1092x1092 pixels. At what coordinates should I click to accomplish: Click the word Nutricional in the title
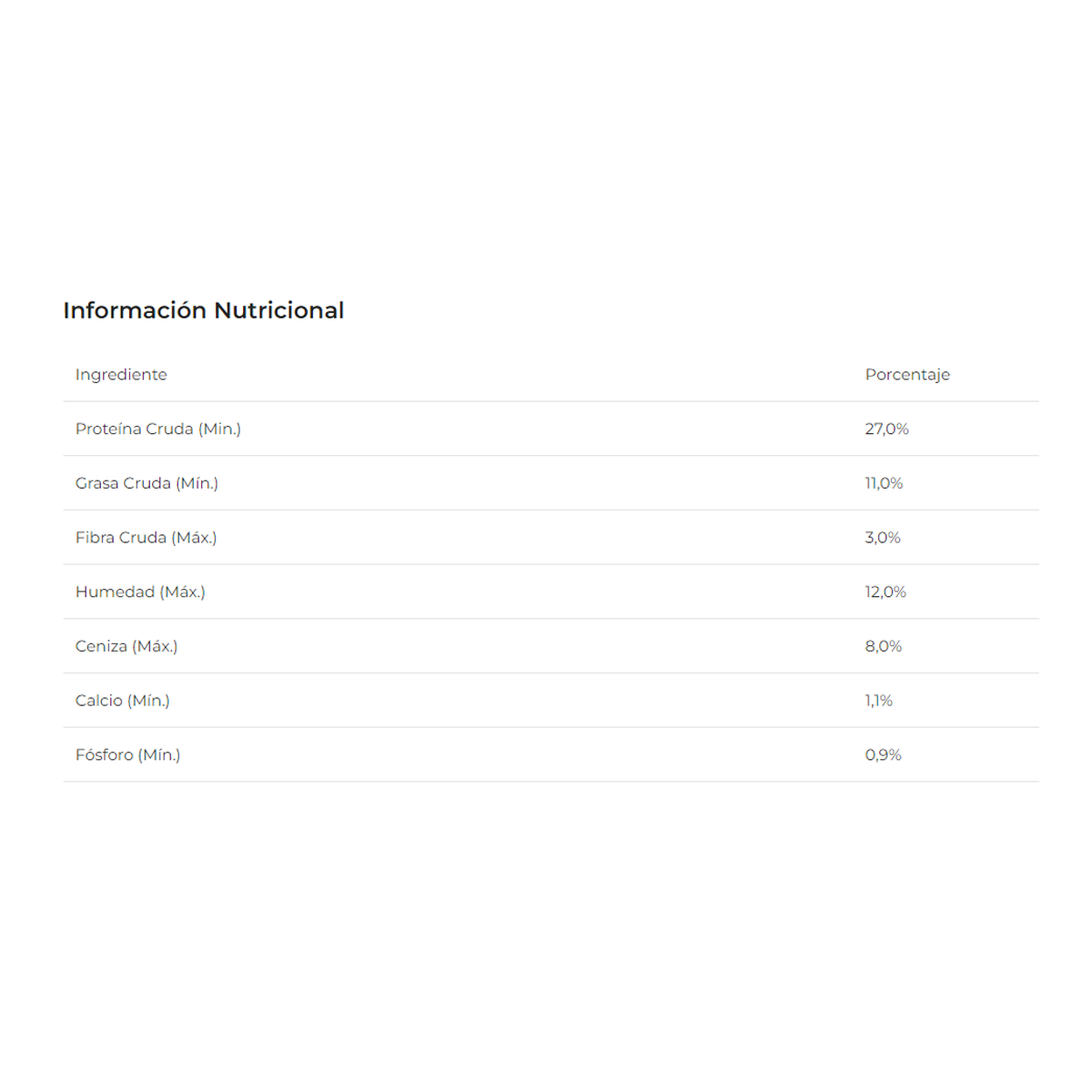(x=279, y=310)
